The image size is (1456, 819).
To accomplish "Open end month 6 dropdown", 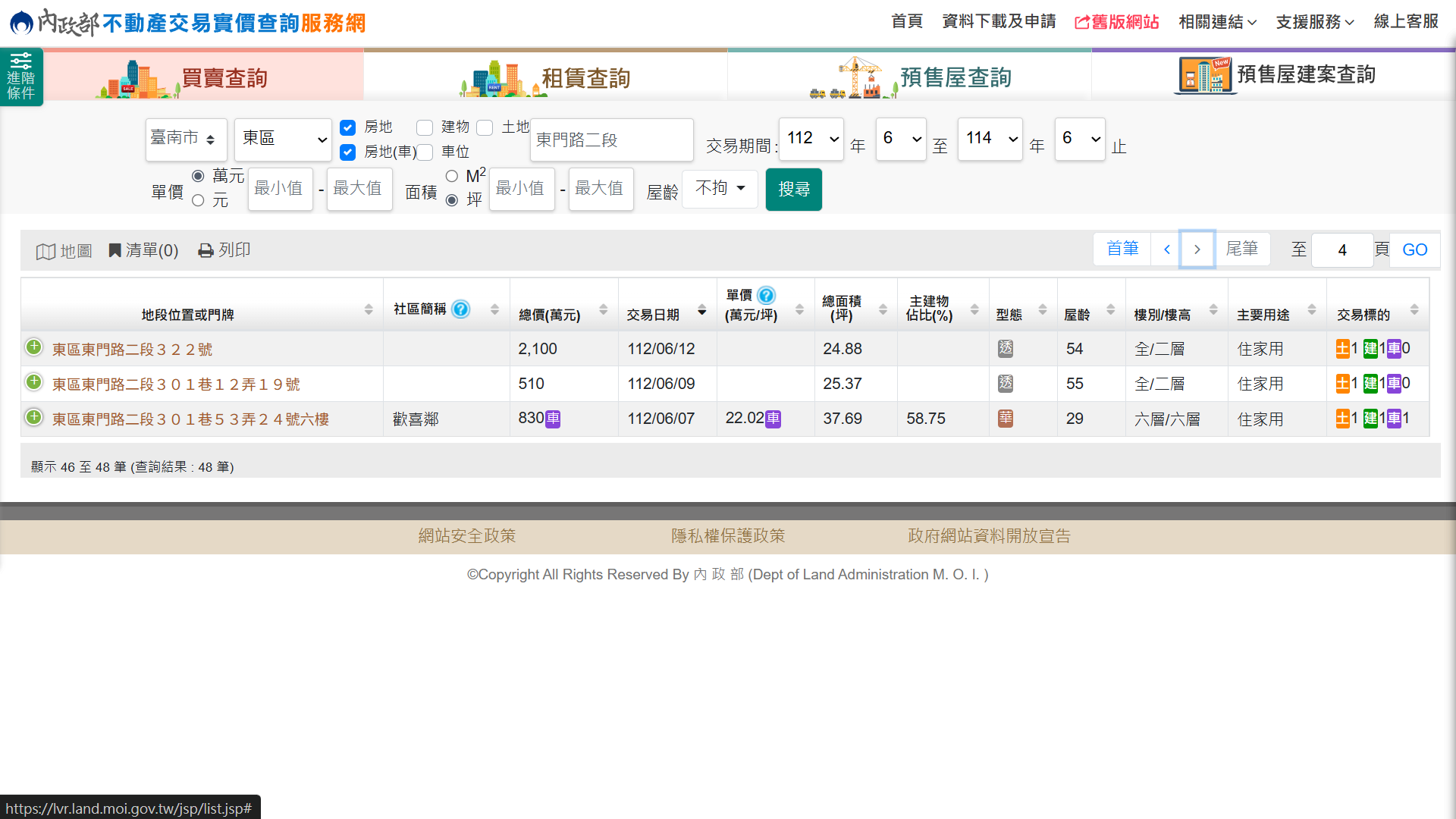I will [1080, 139].
